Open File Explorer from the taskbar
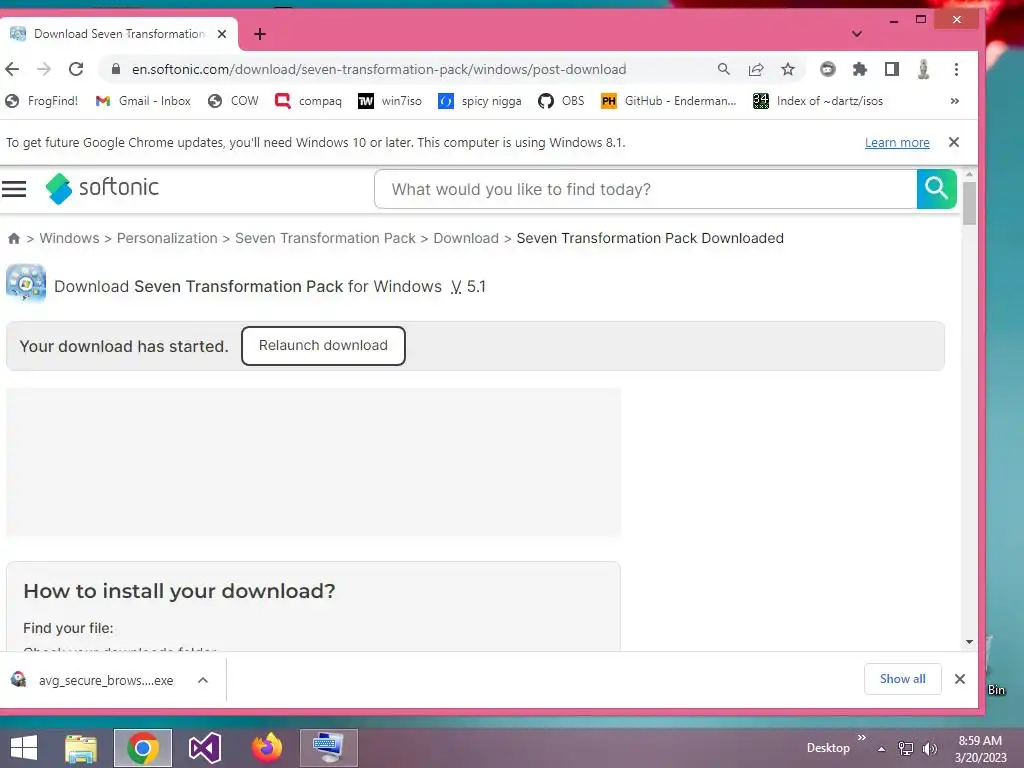The width and height of the screenshot is (1024, 768). click(x=81, y=748)
